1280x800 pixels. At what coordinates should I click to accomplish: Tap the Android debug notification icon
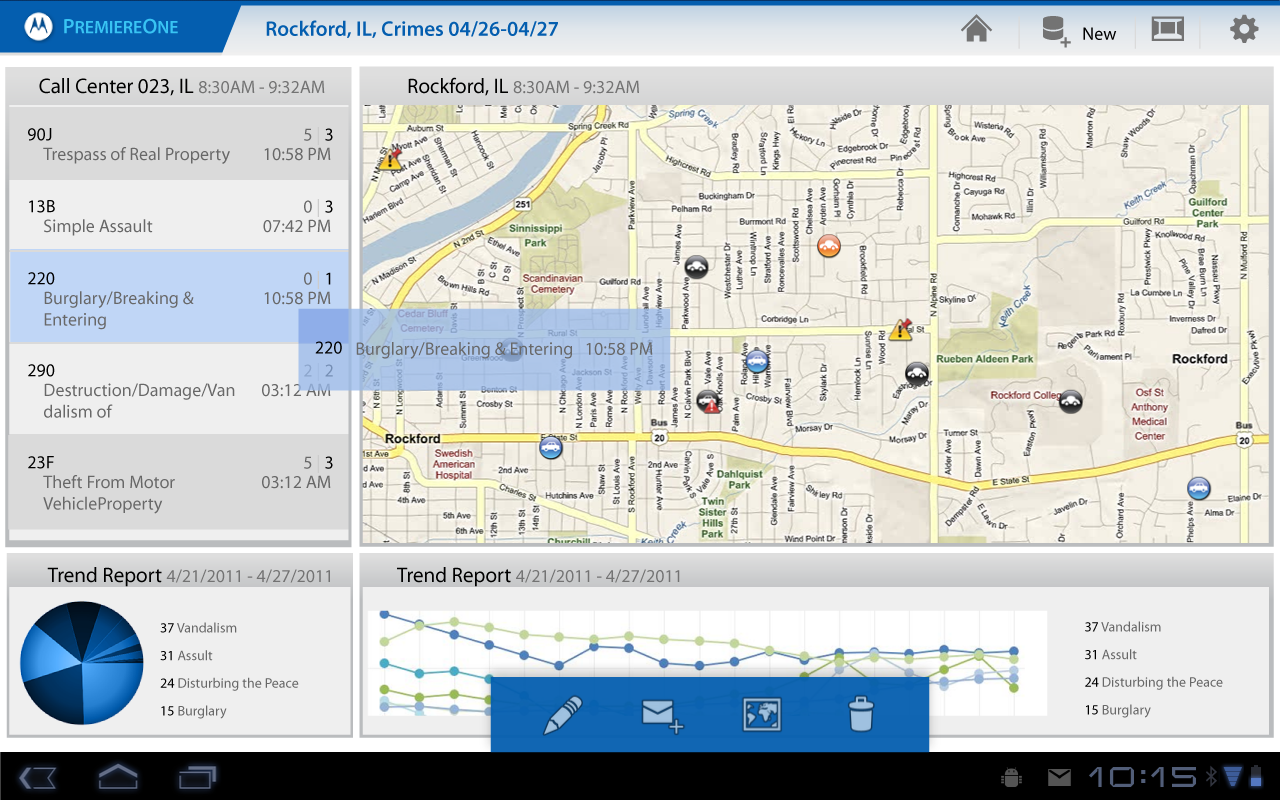pyautogui.click(x=1011, y=777)
